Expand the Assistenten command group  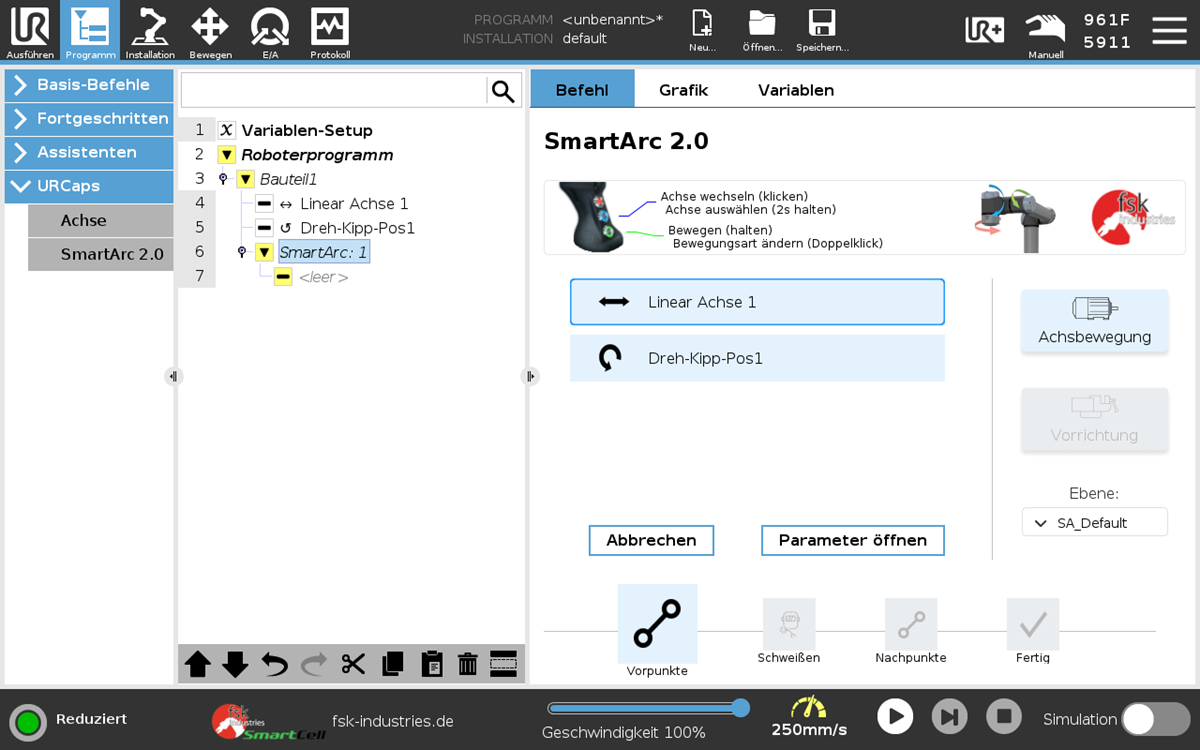click(89, 153)
